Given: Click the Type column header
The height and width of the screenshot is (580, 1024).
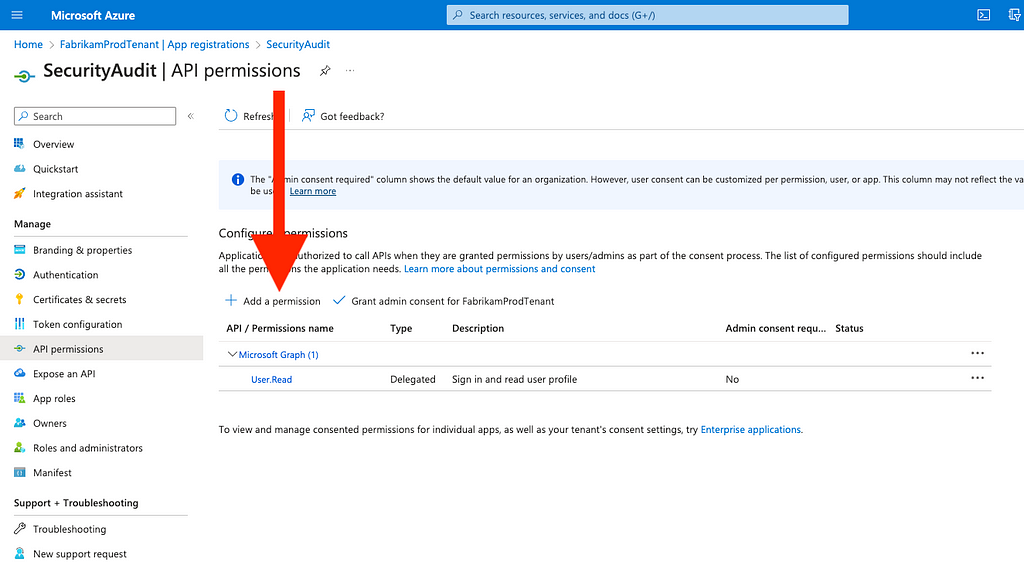Looking at the screenshot, I should click(x=401, y=329).
